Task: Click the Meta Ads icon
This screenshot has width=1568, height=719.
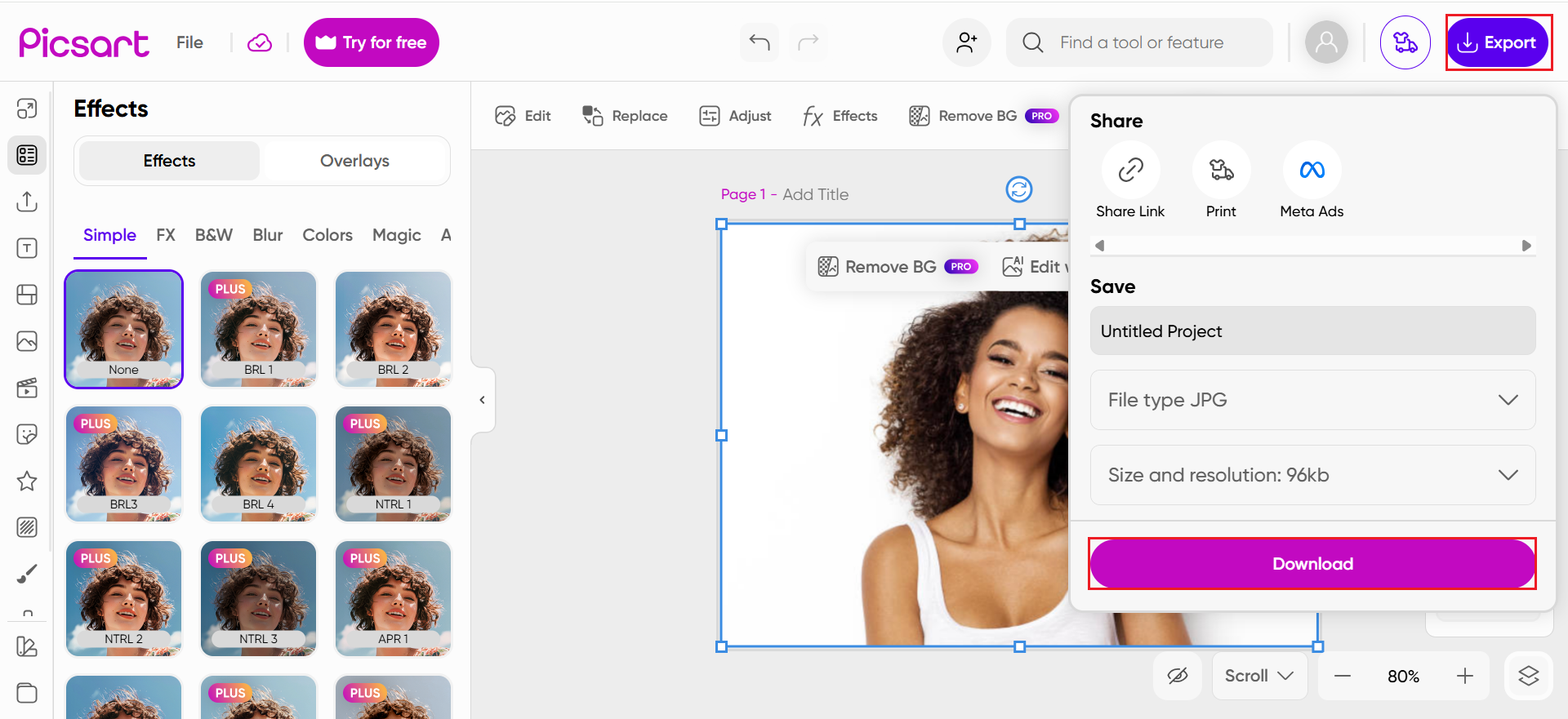Action: 1312,170
